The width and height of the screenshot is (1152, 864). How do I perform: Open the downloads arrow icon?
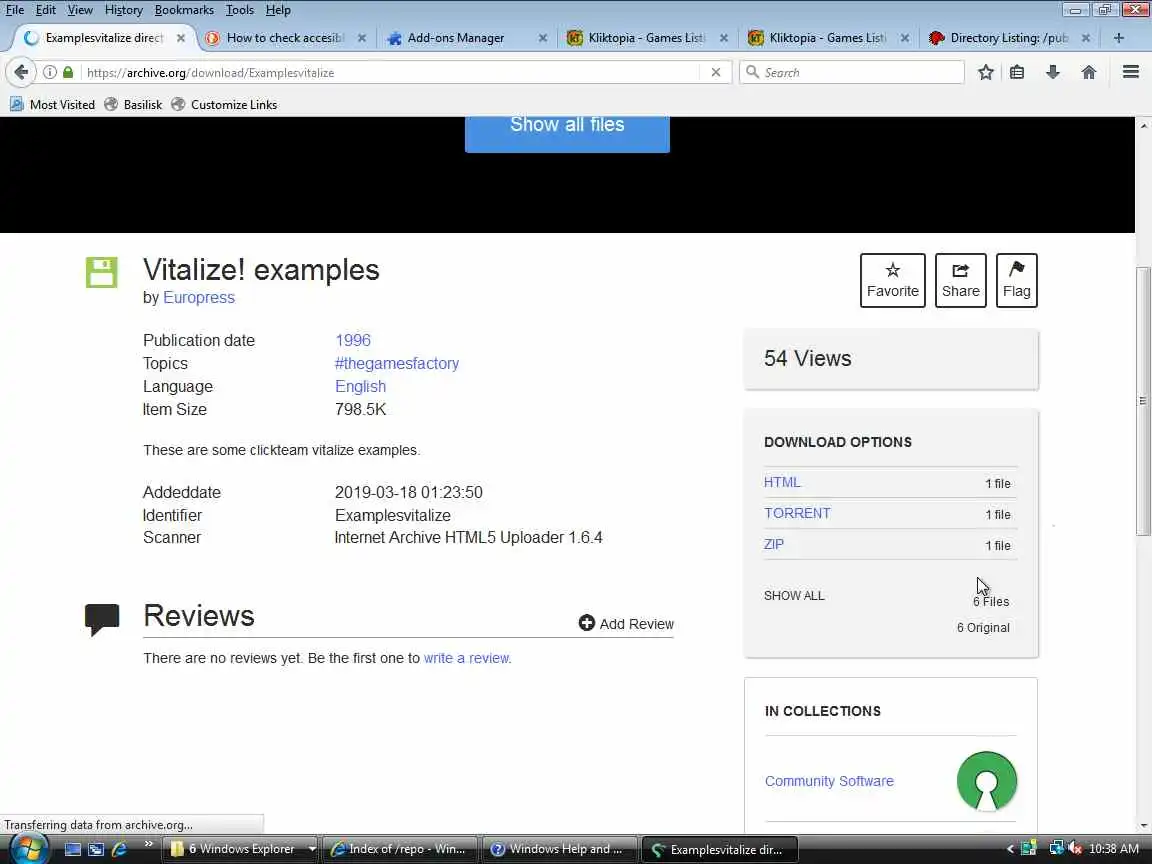[x=1053, y=72]
